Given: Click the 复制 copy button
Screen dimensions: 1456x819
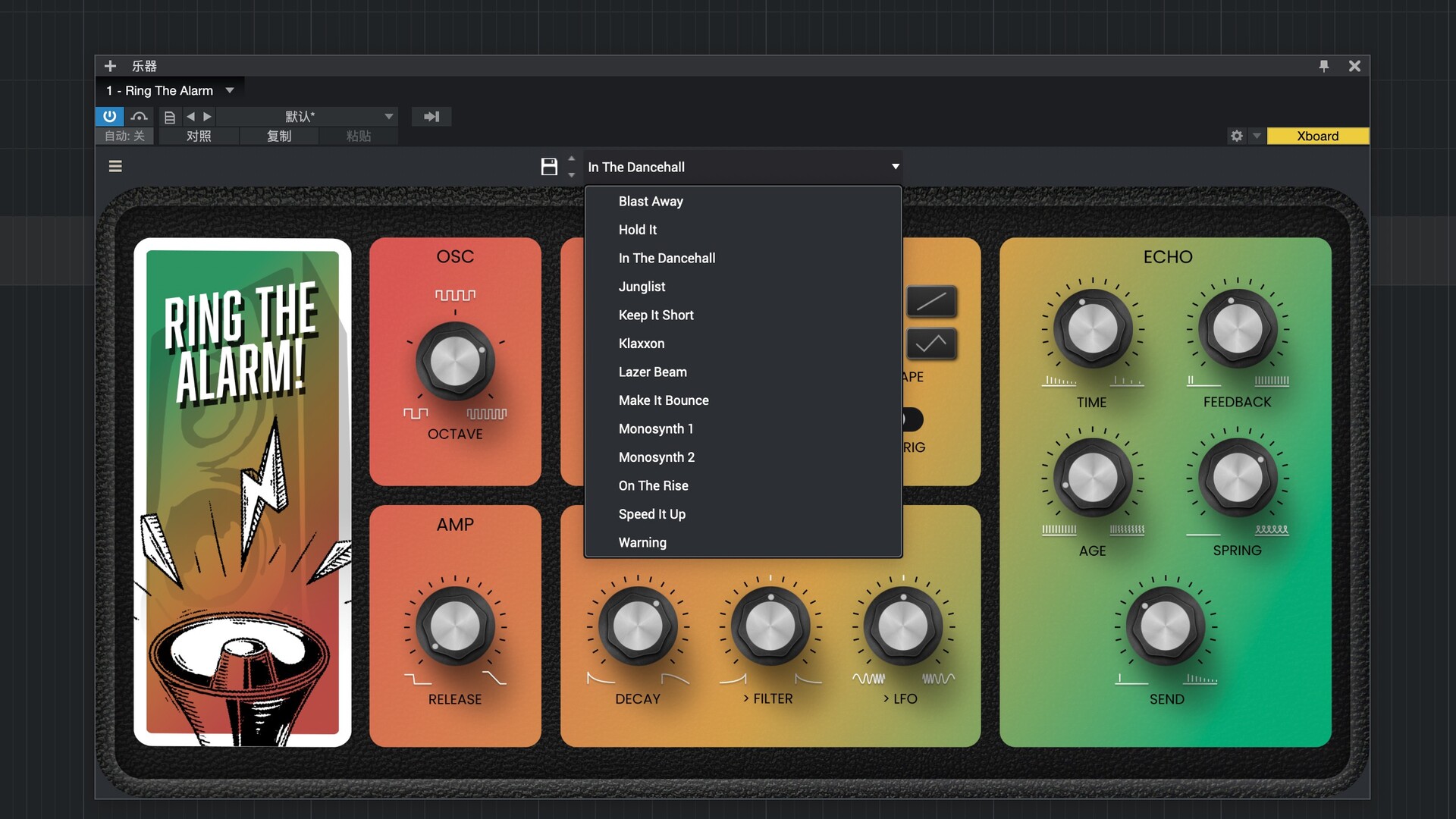Looking at the screenshot, I should pyautogui.click(x=278, y=136).
